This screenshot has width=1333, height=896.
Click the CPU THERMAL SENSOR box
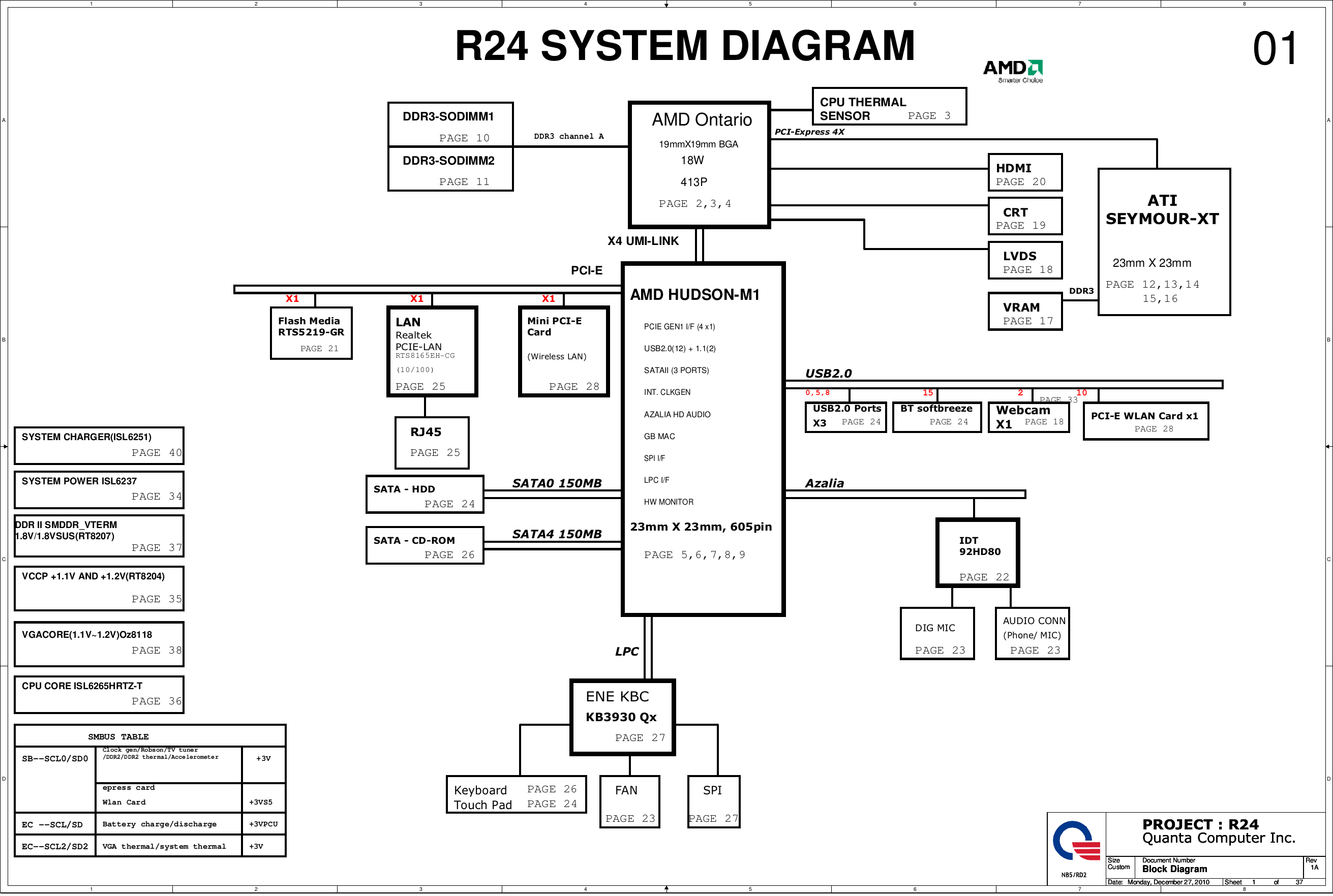(x=889, y=106)
